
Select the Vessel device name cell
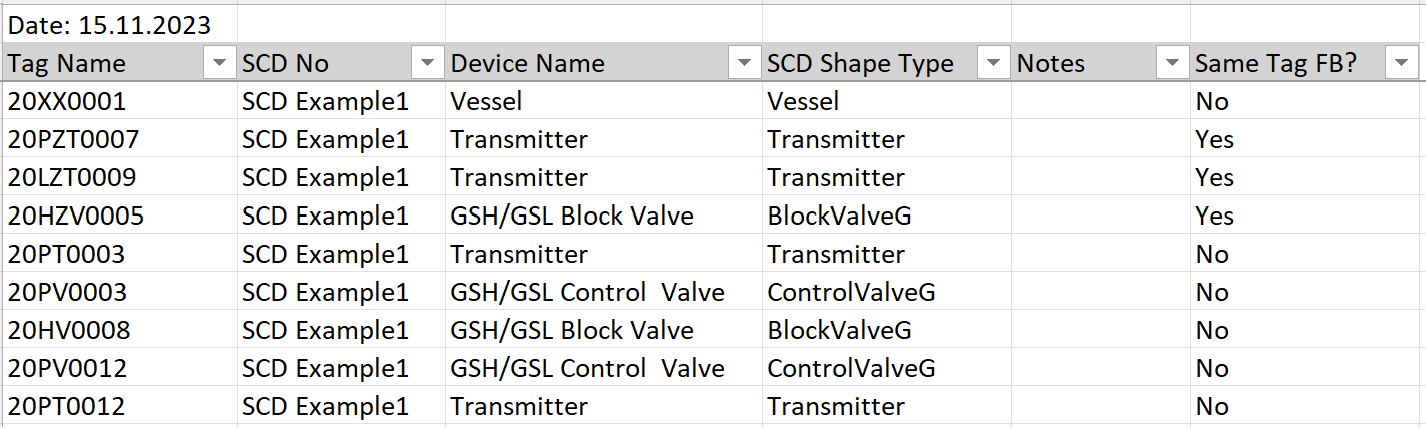604,101
